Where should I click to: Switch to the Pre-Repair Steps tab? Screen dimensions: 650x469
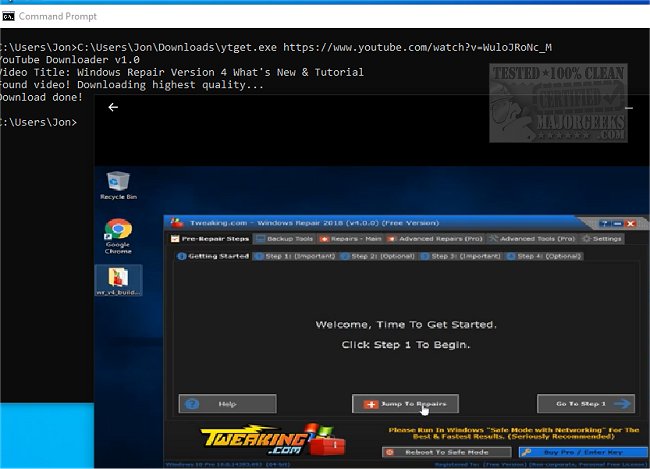(x=210, y=239)
